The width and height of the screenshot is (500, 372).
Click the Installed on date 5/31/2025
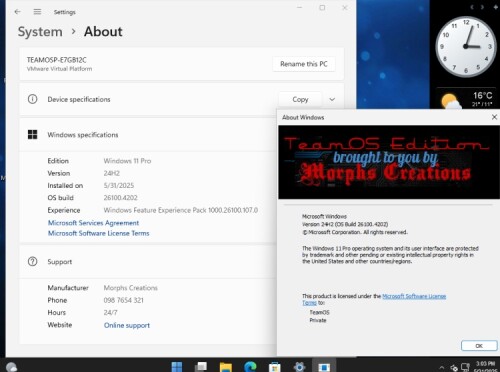(119, 185)
